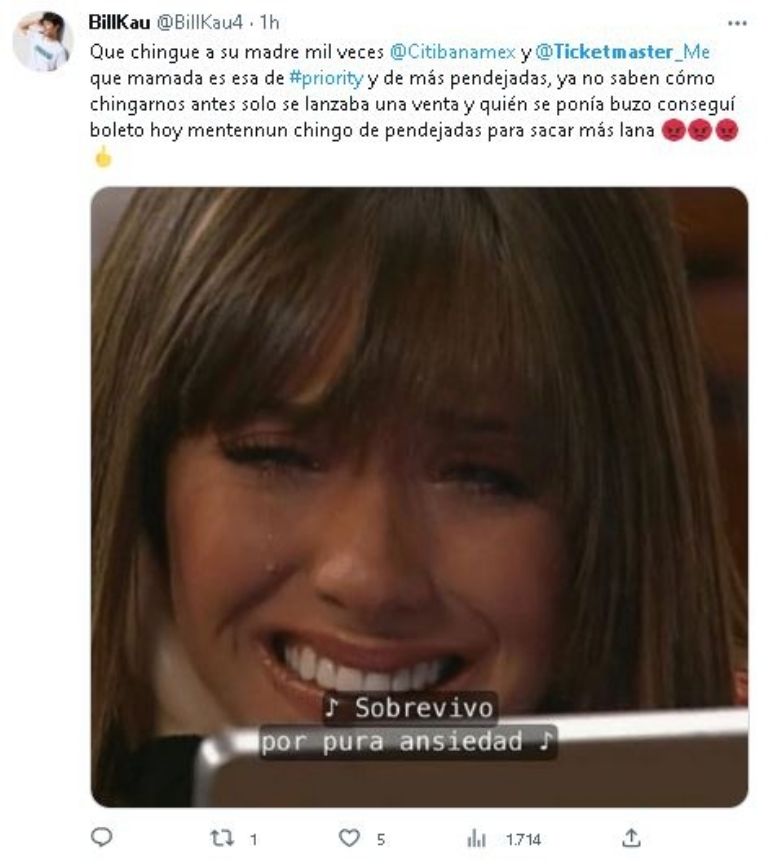Open the view analytics bar chart icon

click(476, 839)
